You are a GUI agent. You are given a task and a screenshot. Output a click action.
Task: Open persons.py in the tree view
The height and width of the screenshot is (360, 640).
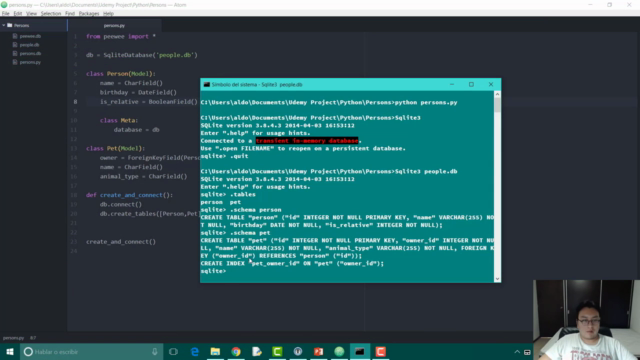click(30, 62)
